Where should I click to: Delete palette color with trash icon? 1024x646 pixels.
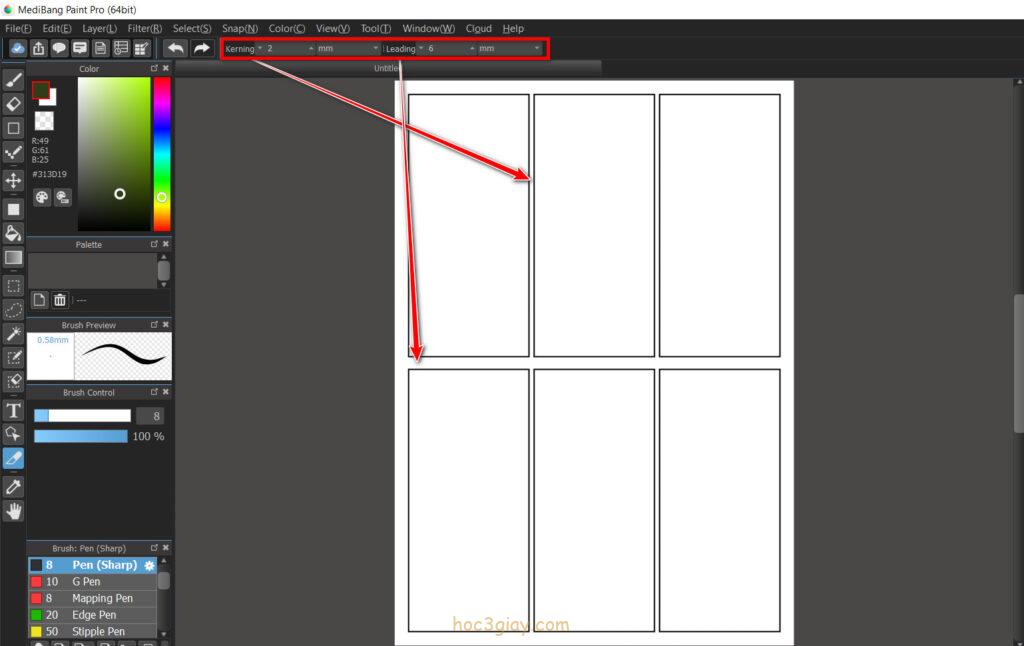coord(60,300)
